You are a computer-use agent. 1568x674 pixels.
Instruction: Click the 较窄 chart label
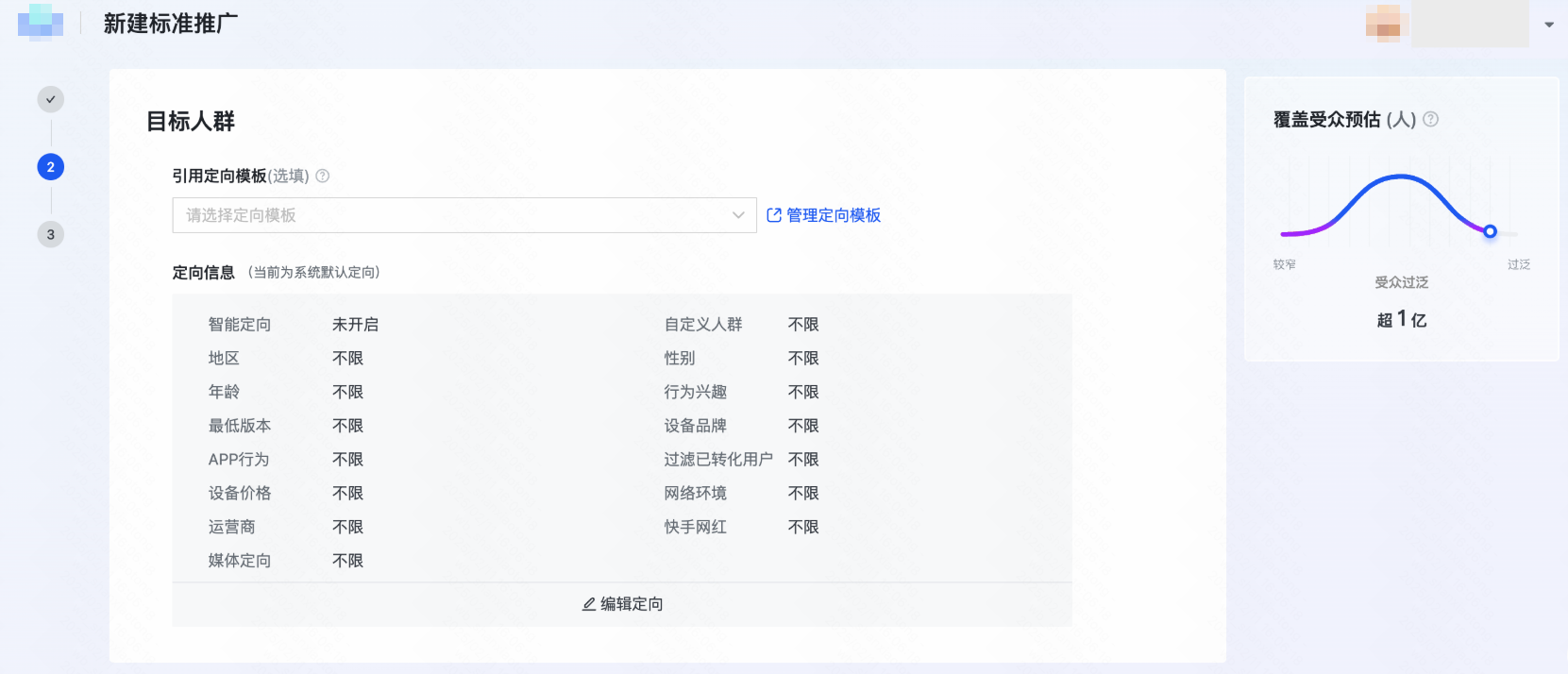click(1285, 264)
